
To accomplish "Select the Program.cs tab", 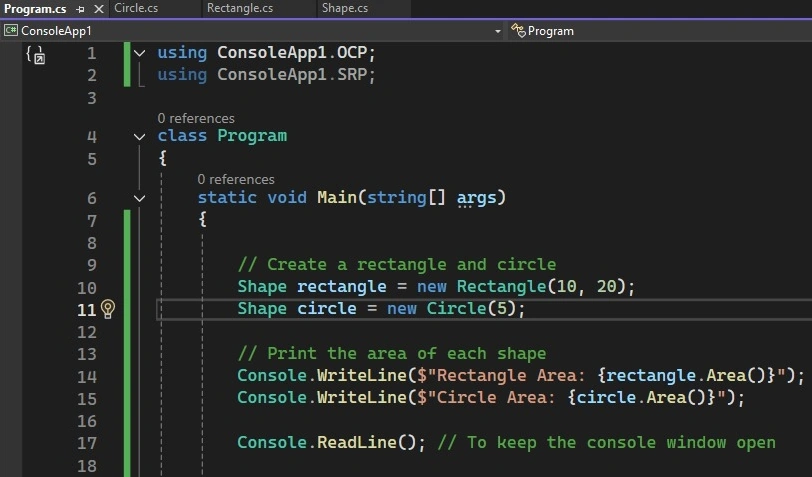I will pos(35,9).
